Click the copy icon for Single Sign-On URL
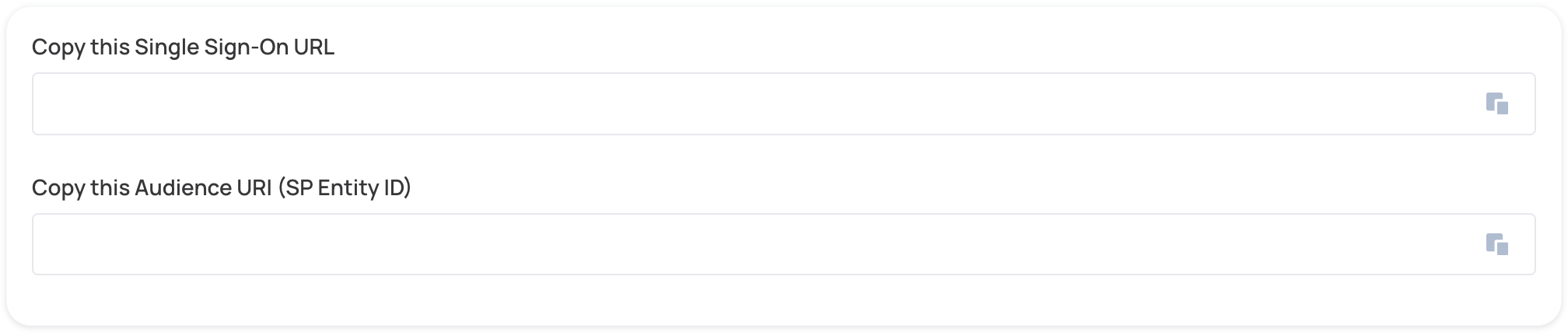 point(1497,103)
